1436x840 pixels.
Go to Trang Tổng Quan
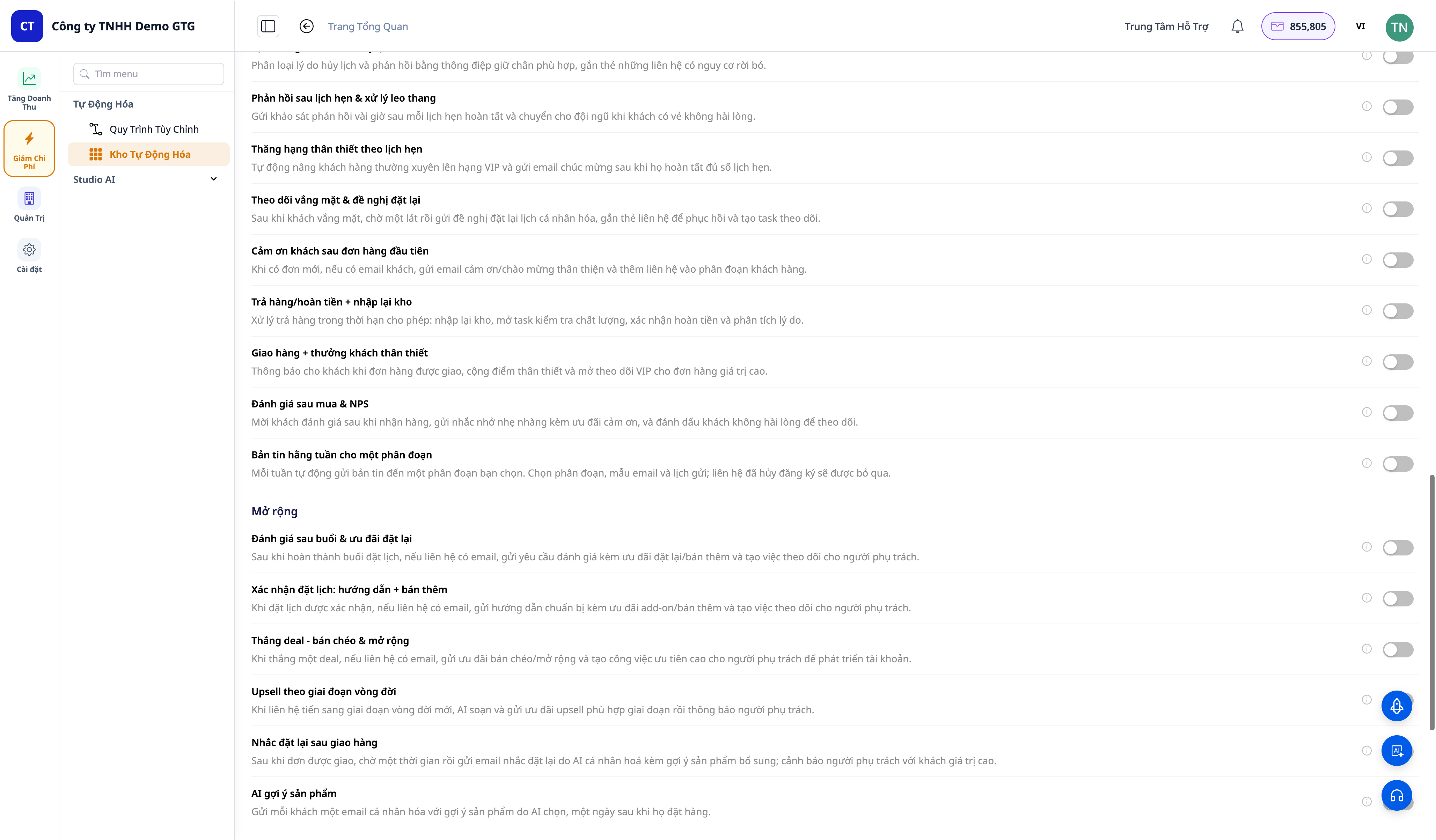pos(368,27)
